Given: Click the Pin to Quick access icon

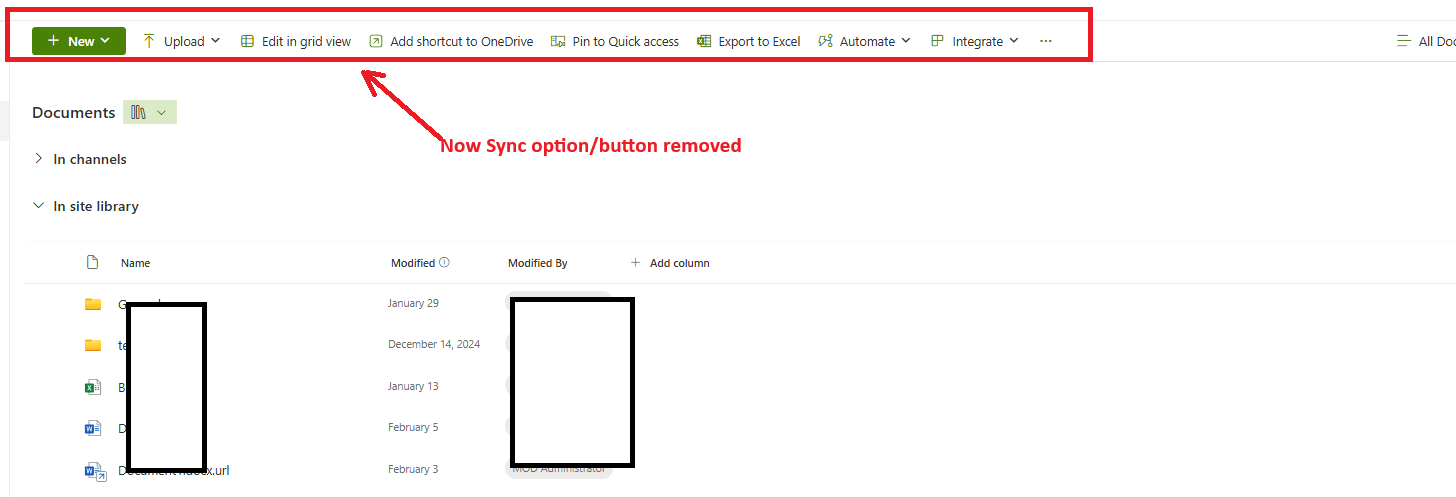Looking at the screenshot, I should tap(558, 41).
